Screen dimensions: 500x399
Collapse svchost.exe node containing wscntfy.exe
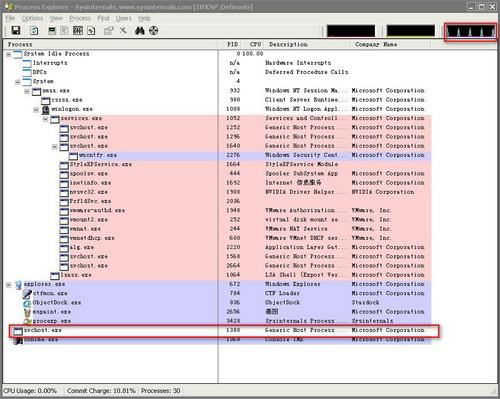55,147
